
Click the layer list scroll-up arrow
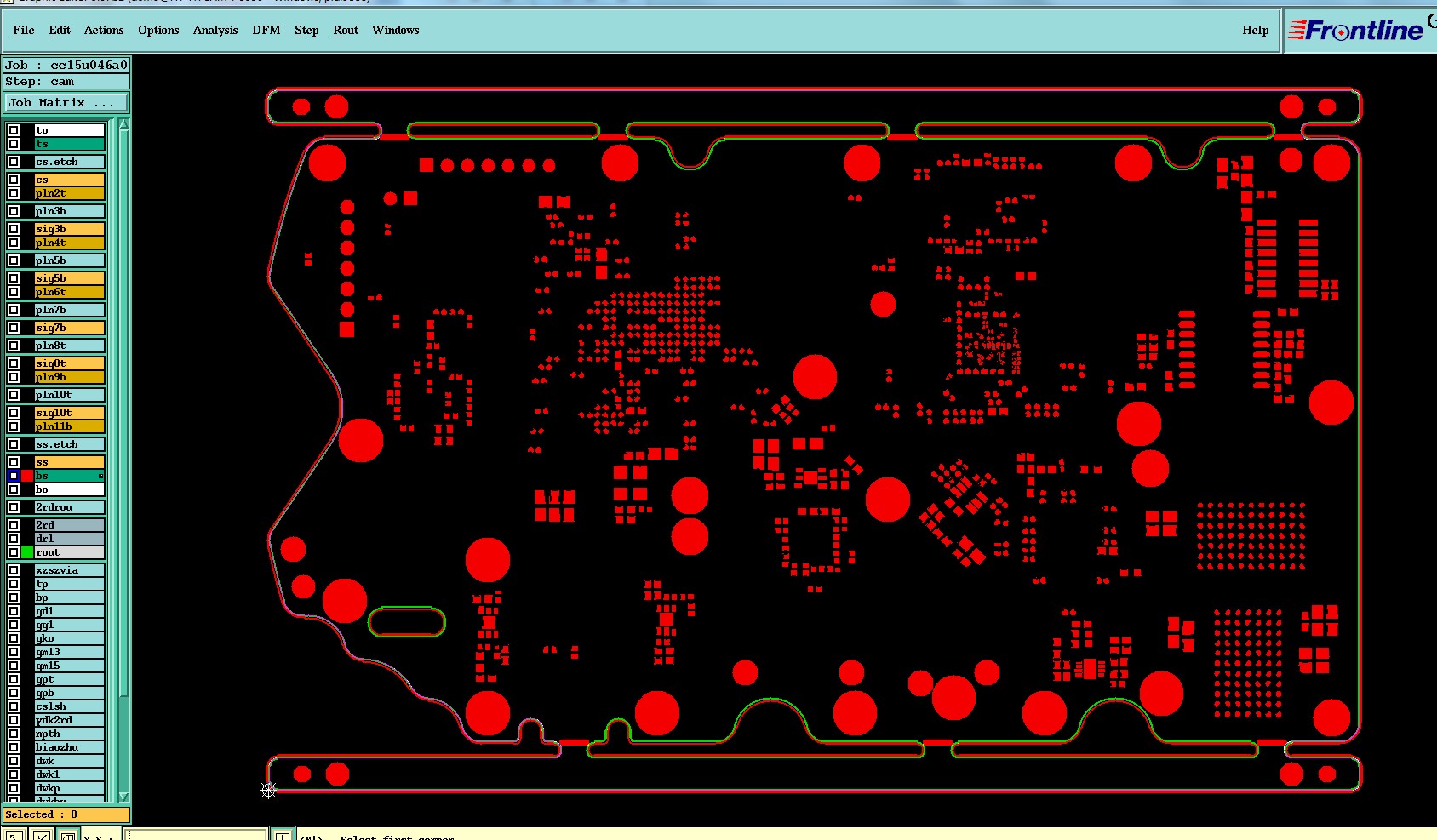pos(124,125)
